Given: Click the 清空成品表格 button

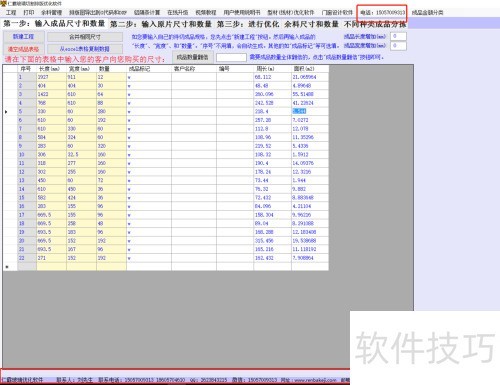Looking at the screenshot, I should 23,49.
